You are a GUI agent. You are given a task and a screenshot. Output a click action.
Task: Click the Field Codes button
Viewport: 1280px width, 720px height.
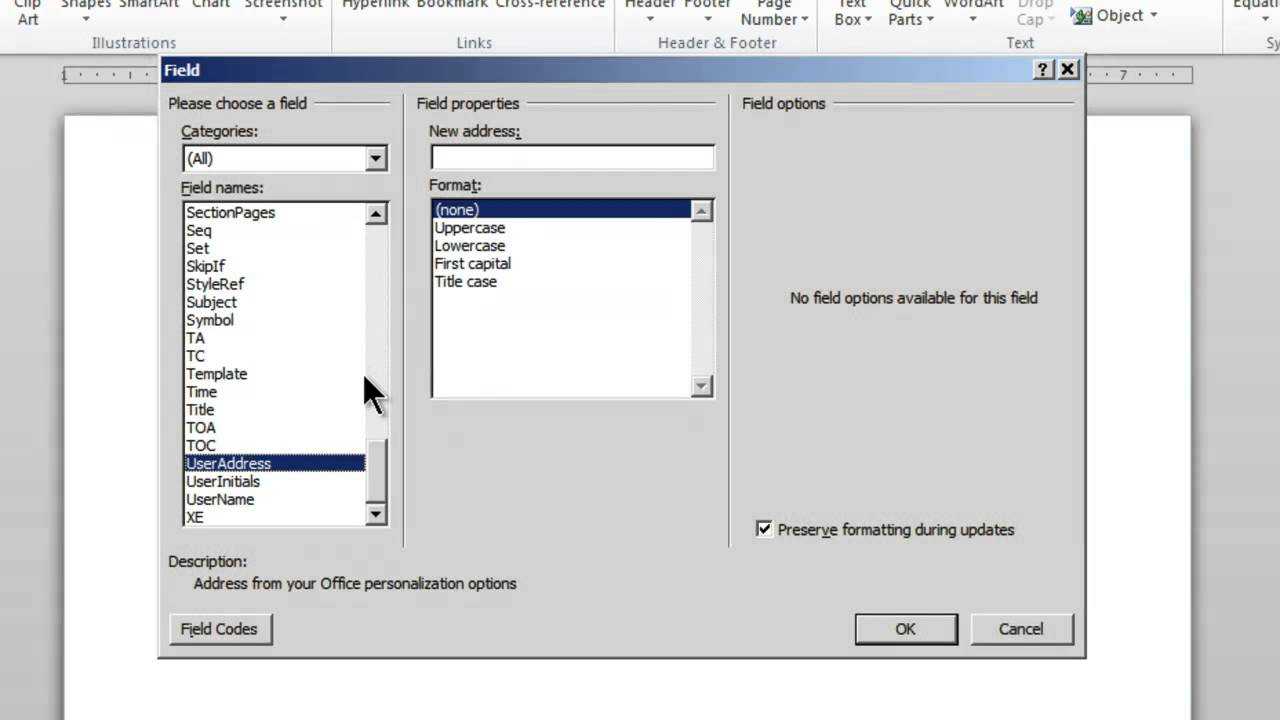219,629
